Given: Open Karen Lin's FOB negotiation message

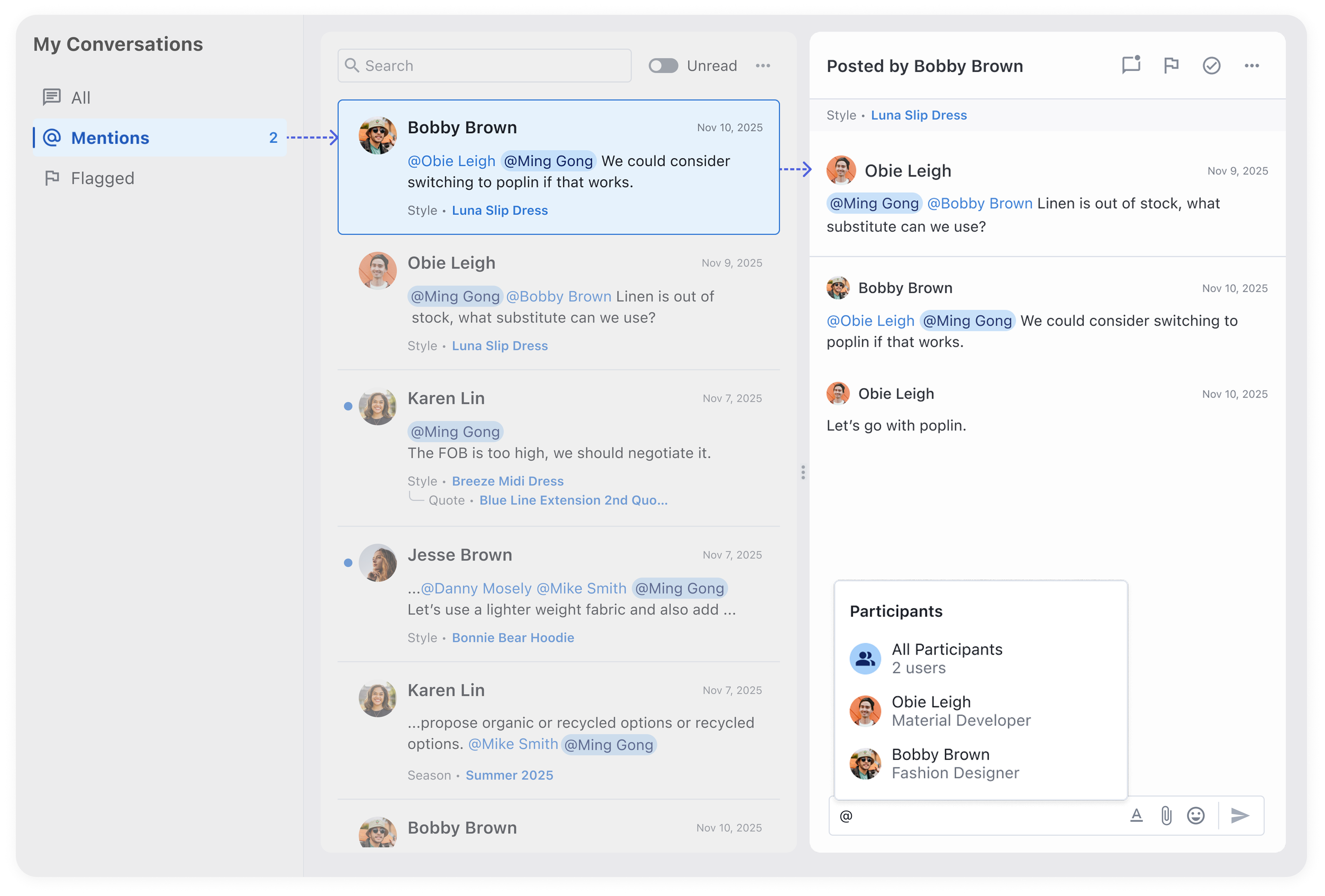Looking at the screenshot, I should click(x=559, y=452).
